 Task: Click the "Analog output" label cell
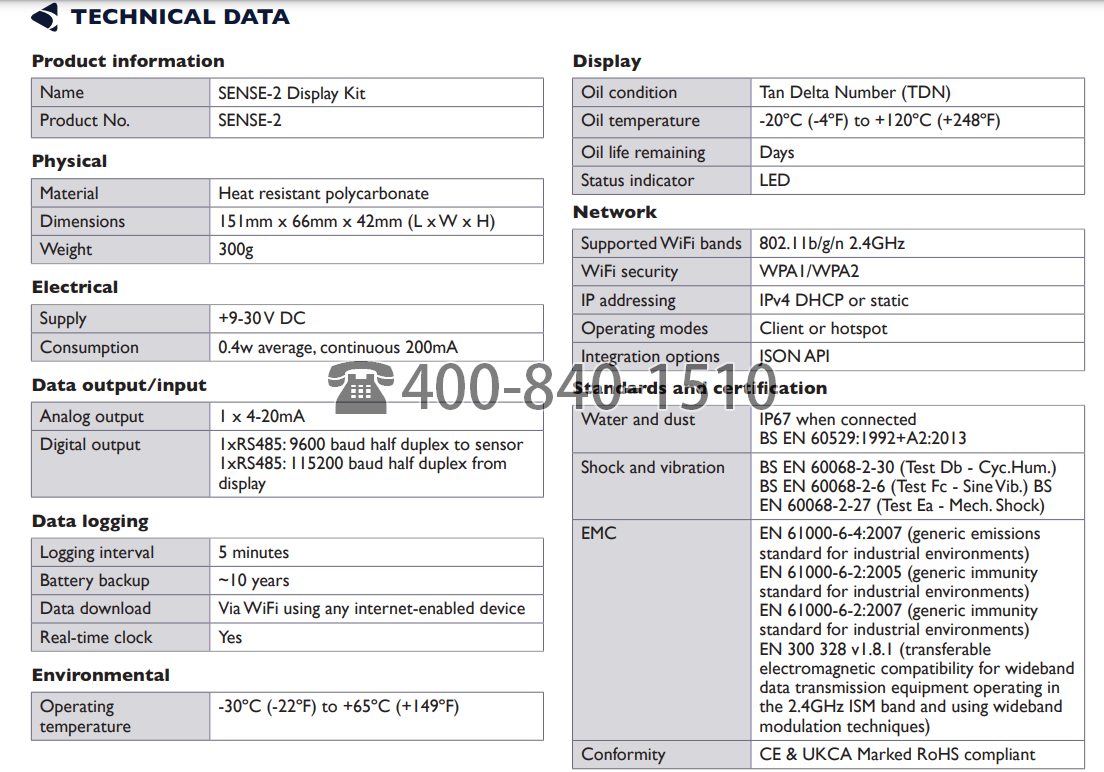120,416
